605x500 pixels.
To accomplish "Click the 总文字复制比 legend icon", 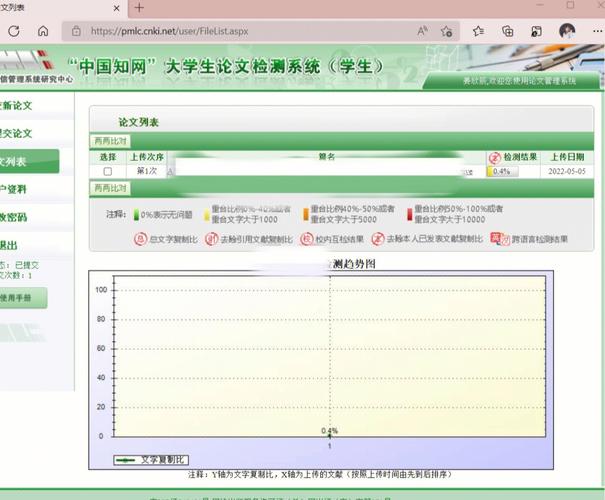I will (140, 239).
